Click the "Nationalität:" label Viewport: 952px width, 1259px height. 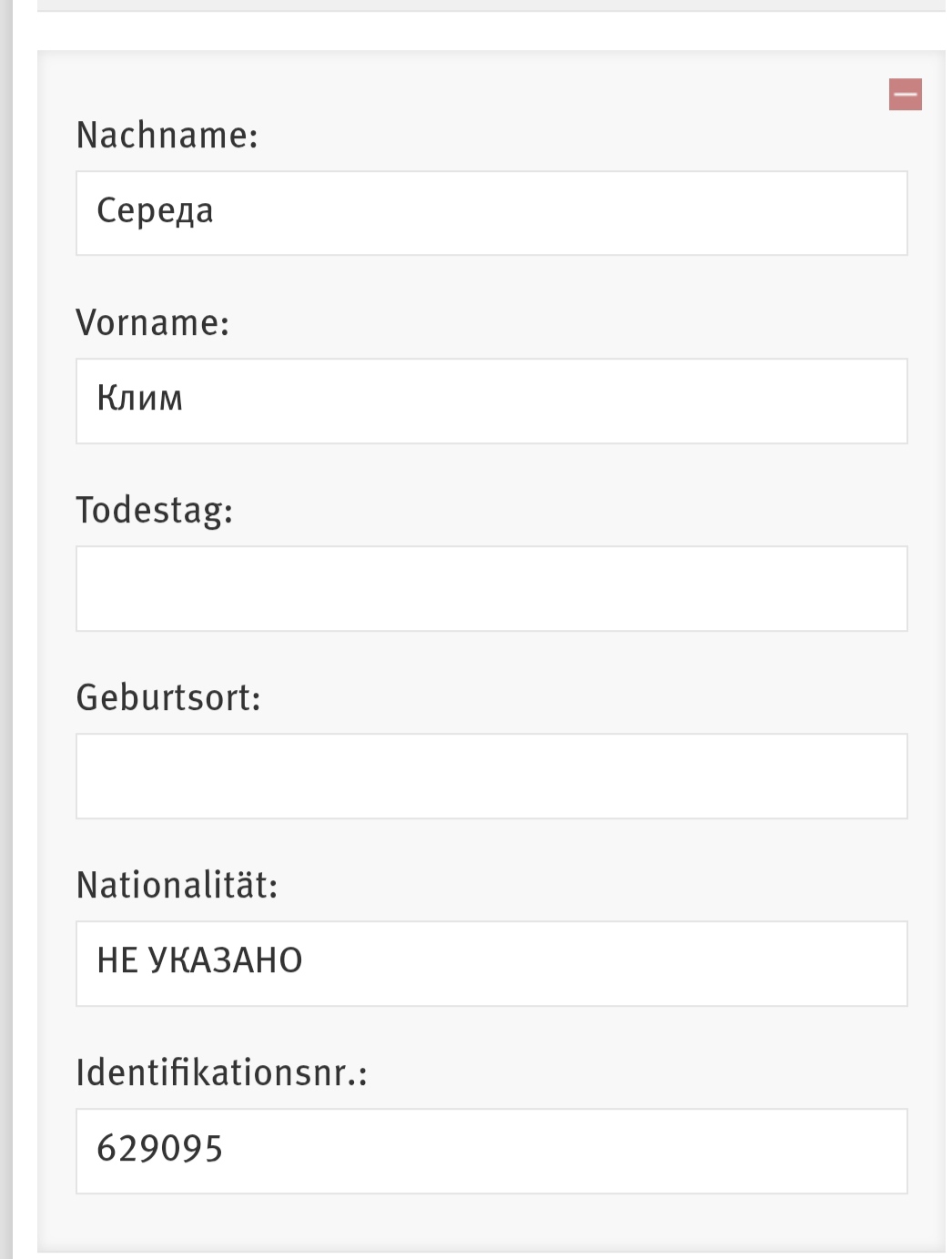(177, 885)
